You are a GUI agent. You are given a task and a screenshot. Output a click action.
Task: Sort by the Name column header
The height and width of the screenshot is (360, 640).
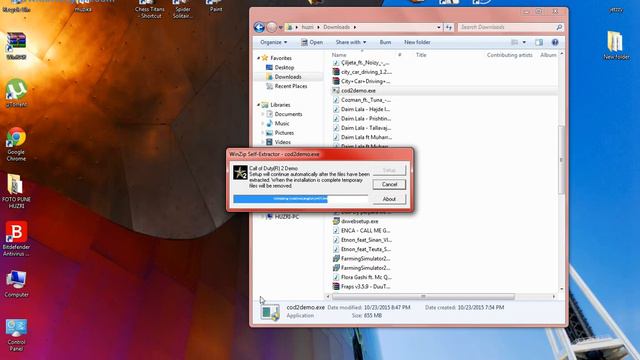pos(339,55)
